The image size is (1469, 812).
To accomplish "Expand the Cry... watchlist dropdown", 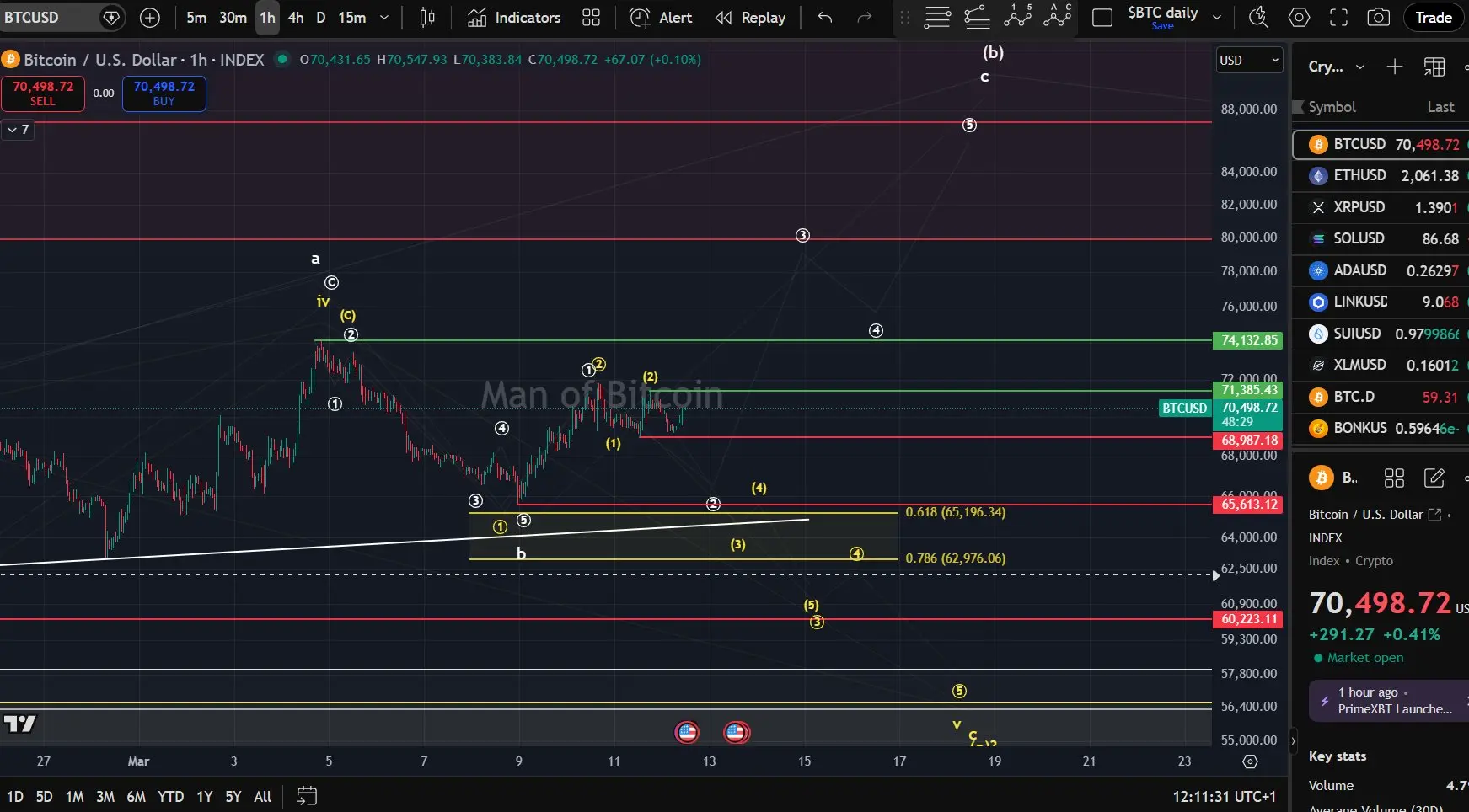I will [1337, 67].
